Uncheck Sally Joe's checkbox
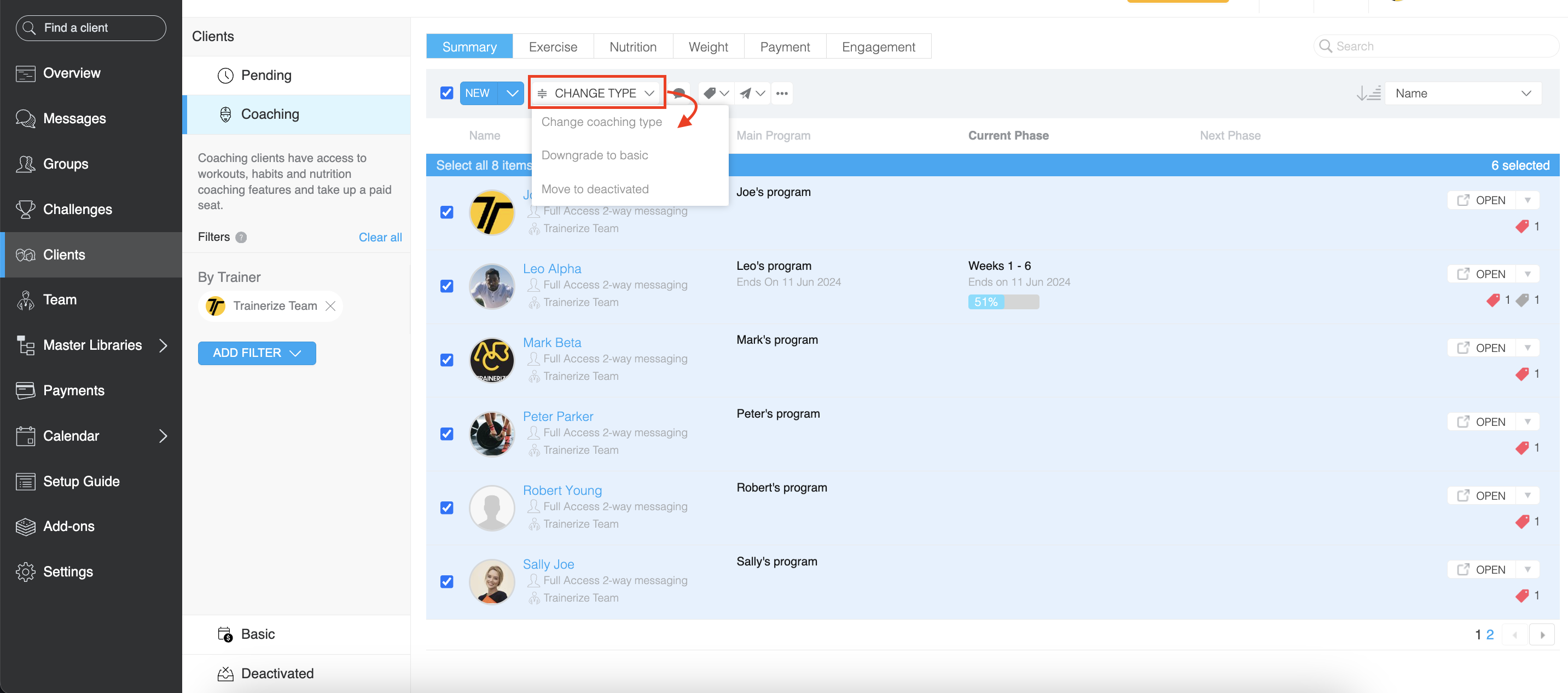Viewport: 1568px width, 693px height. coord(447,581)
